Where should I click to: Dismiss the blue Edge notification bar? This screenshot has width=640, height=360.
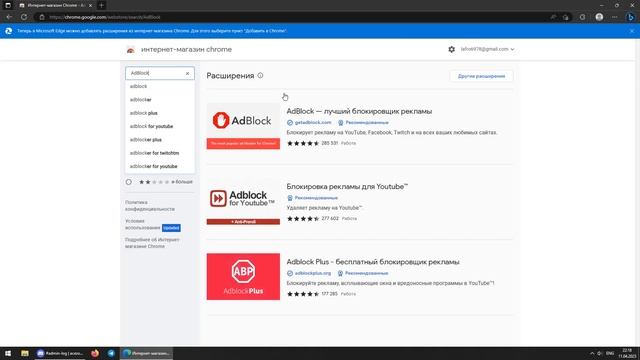[x=632, y=31]
